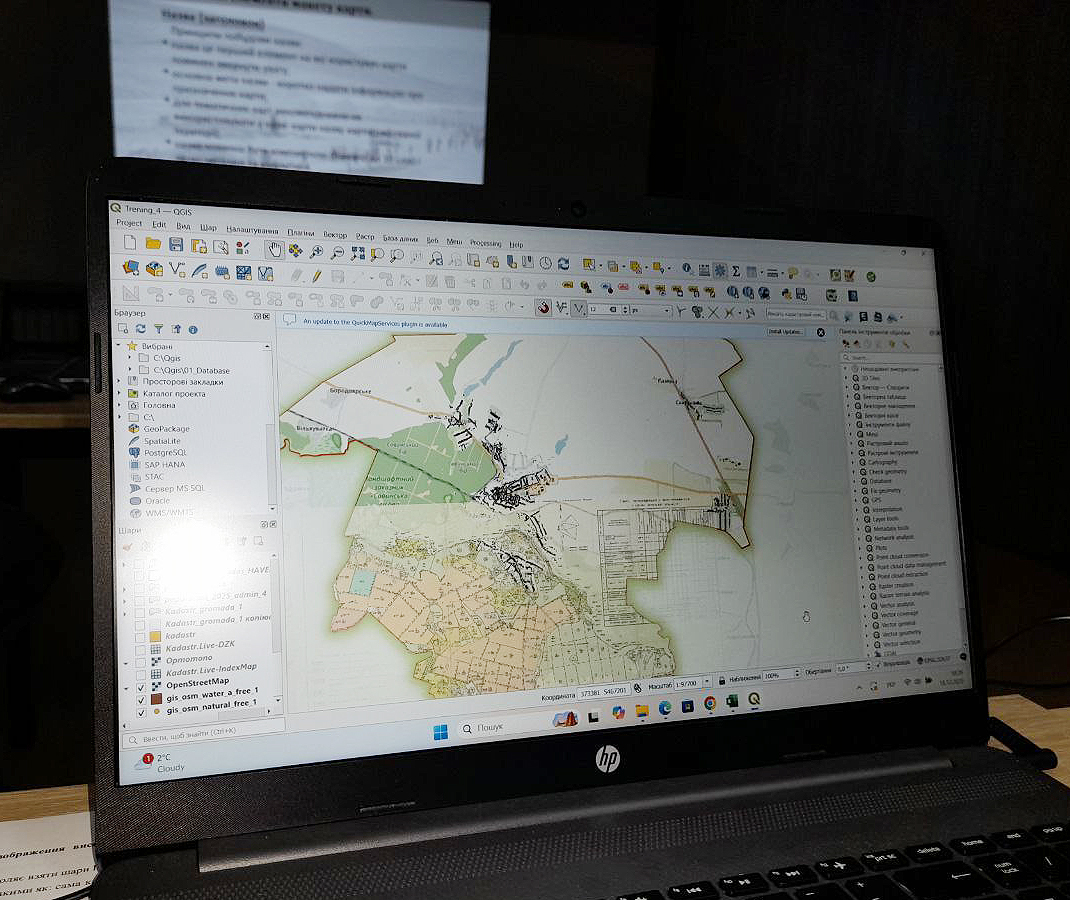Select the Pan Map hand tool
1070x900 pixels.
click(x=274, y=248)
